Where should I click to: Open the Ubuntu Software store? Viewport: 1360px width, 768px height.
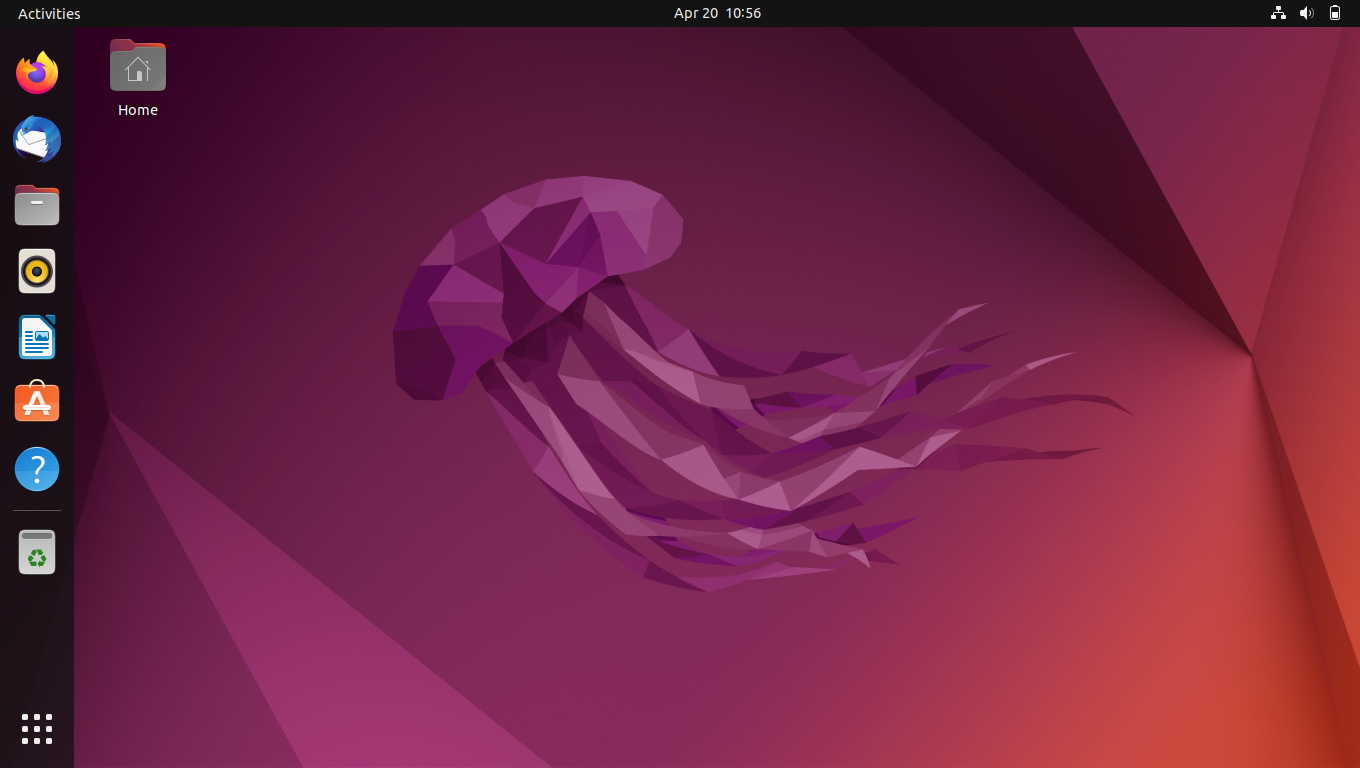click(37, 403)
